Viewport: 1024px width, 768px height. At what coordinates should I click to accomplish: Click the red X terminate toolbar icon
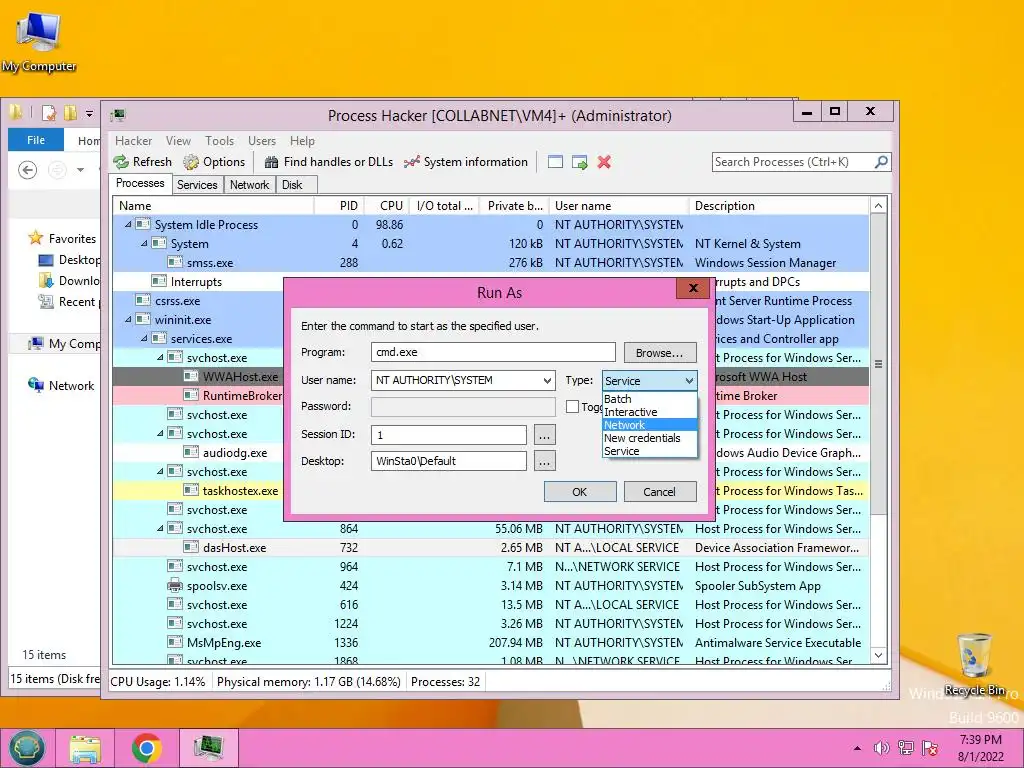[x=604, y=162]
